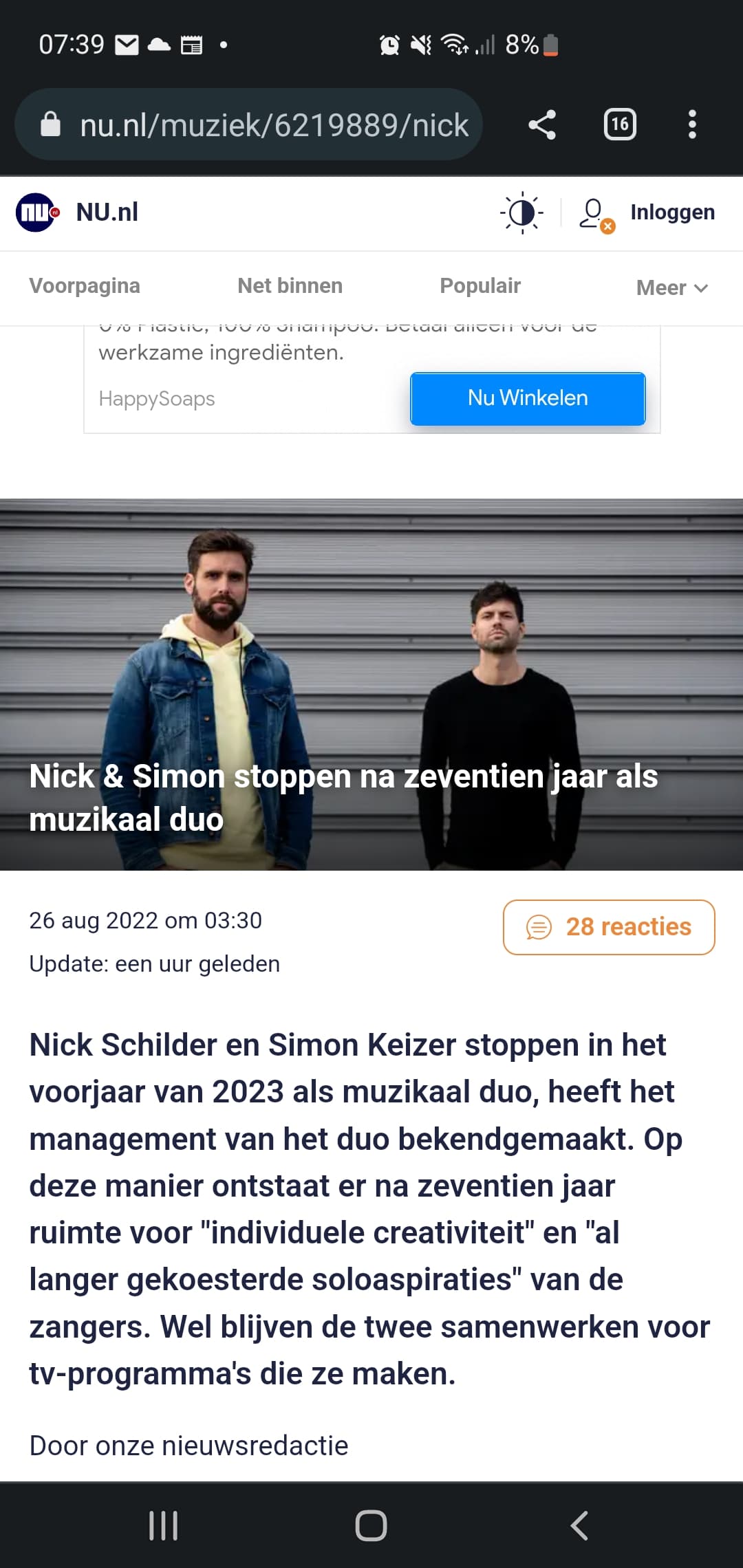743x1568 pixels.
Task: Tap the Nick & Simon article photo
Action: point(371,684)
